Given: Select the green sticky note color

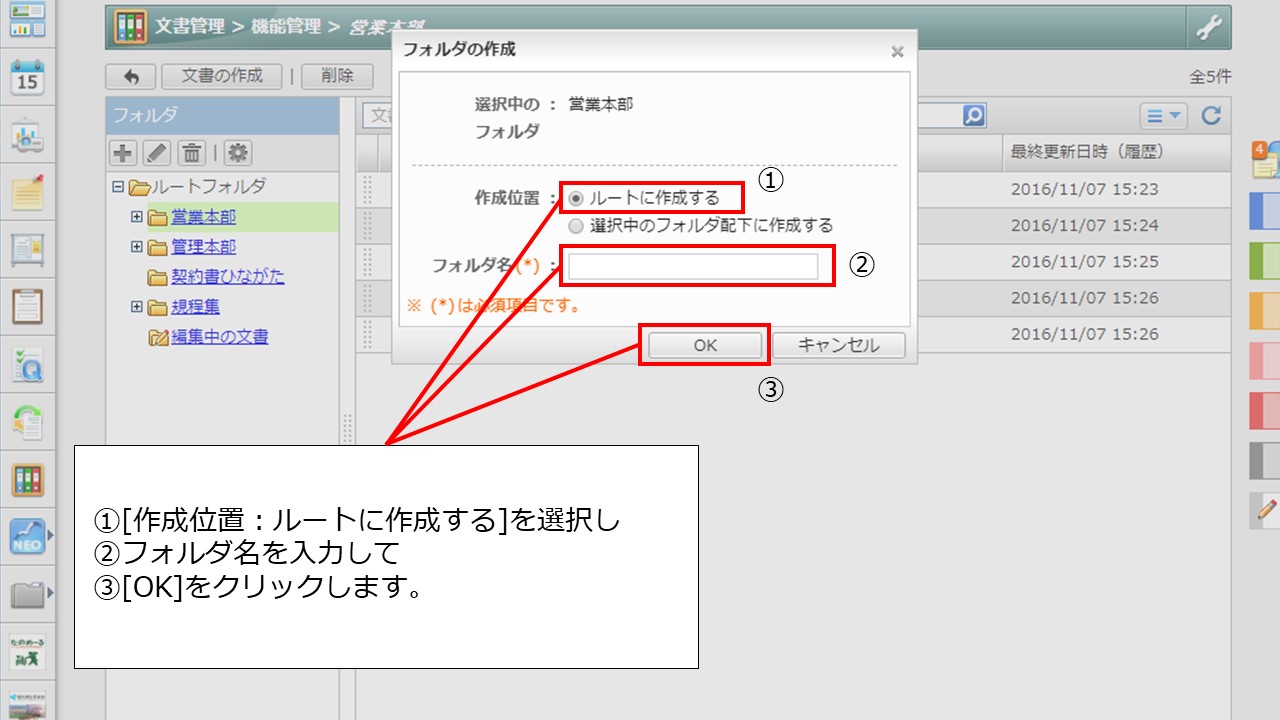Looking at the screenshot, I should (1265, 261).
